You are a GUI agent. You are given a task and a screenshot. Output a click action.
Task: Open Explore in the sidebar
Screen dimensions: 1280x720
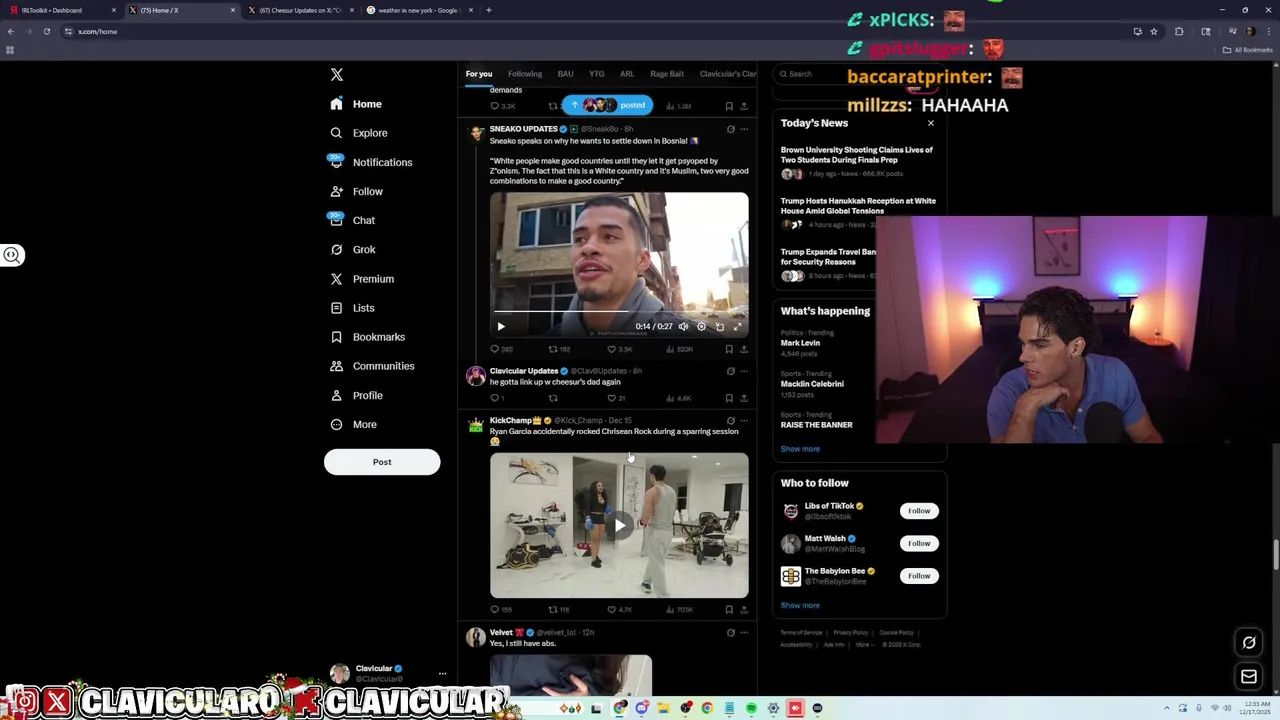(358, 133)
